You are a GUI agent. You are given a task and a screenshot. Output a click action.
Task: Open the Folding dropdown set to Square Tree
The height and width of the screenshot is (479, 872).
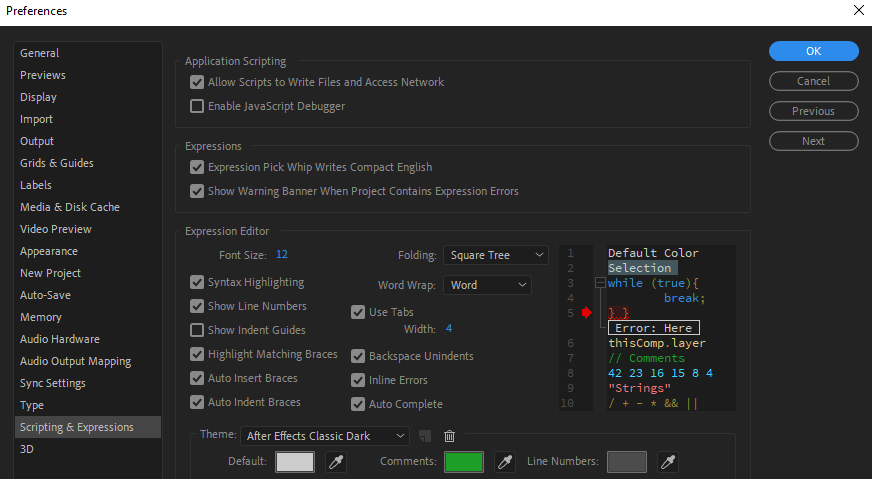[x=496, y=255]
